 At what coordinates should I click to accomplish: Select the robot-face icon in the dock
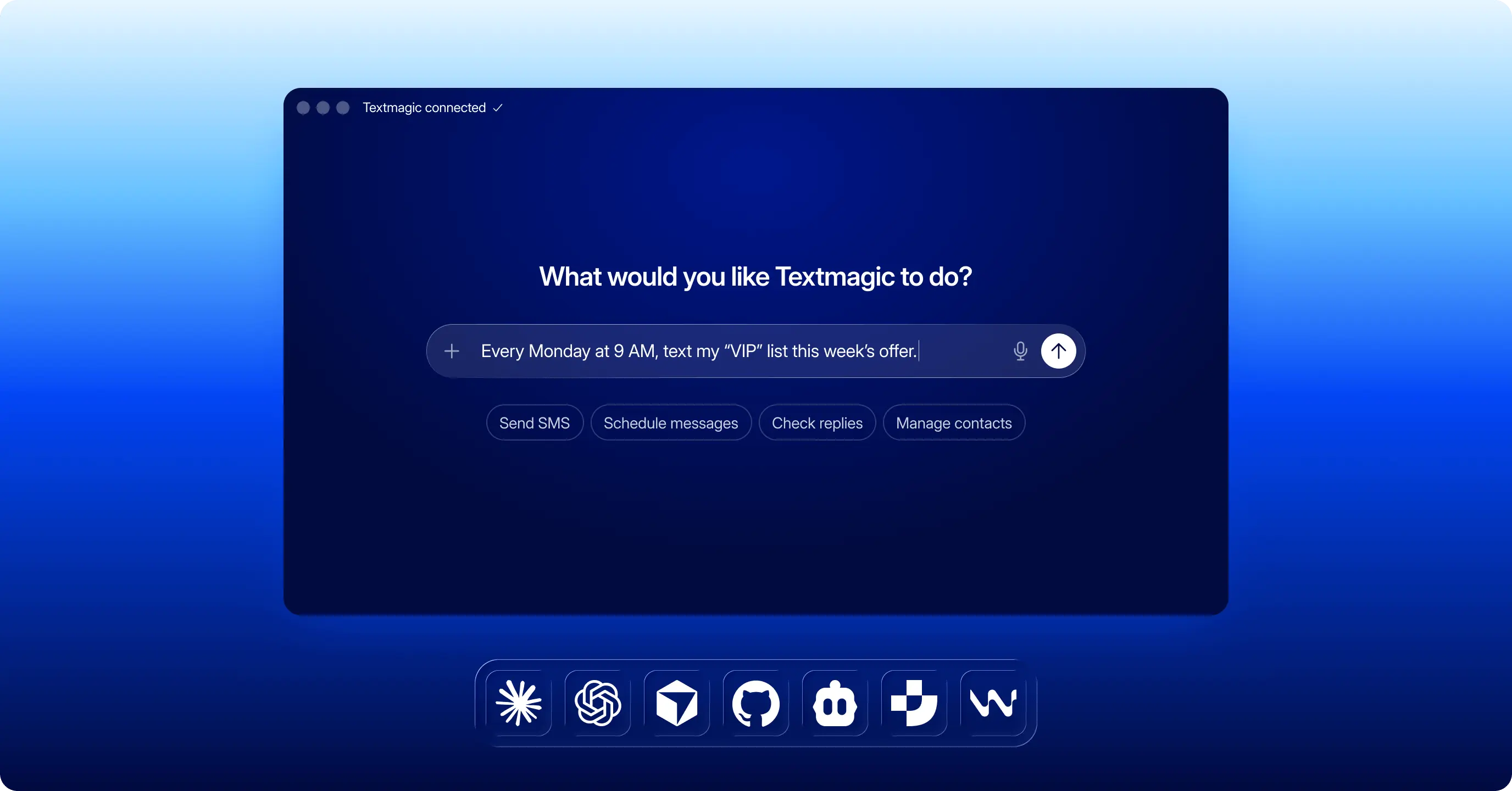[x=835, y=703]
